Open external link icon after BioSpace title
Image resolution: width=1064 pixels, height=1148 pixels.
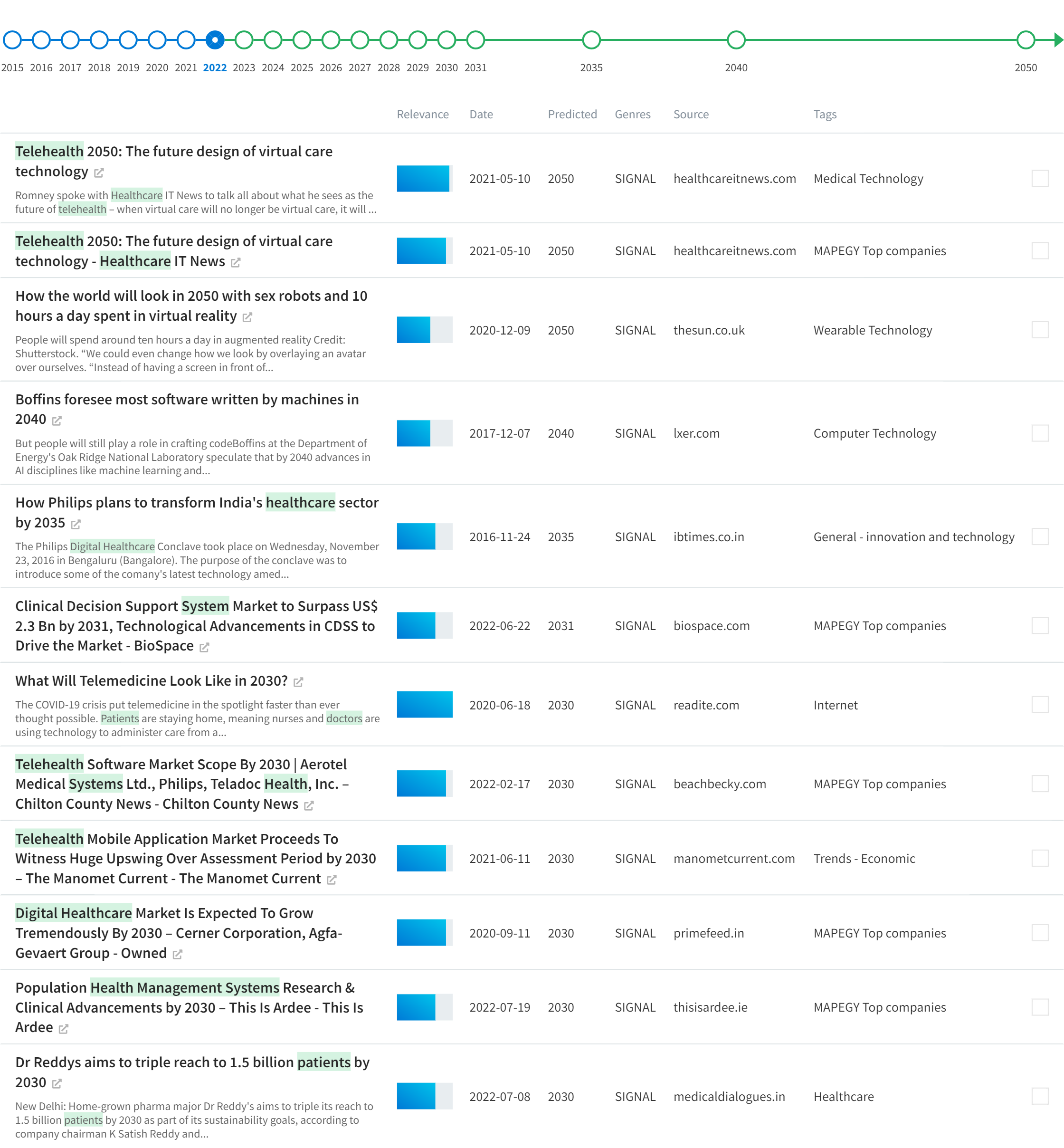point(204,648)
